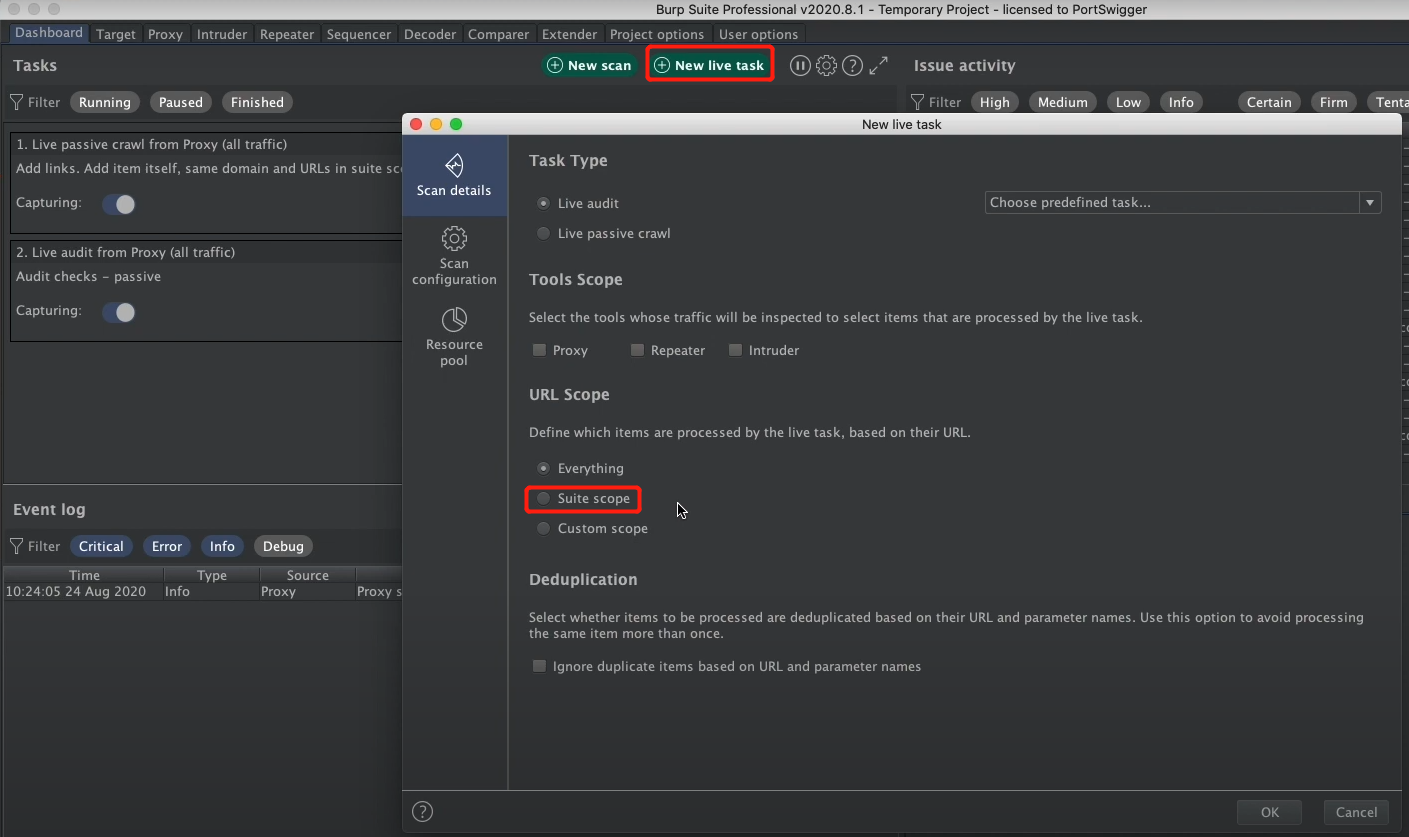This screenshot has width=1409, height=837.
Task: Select the Live passive crawl radio button
Action: coord(543,233)
